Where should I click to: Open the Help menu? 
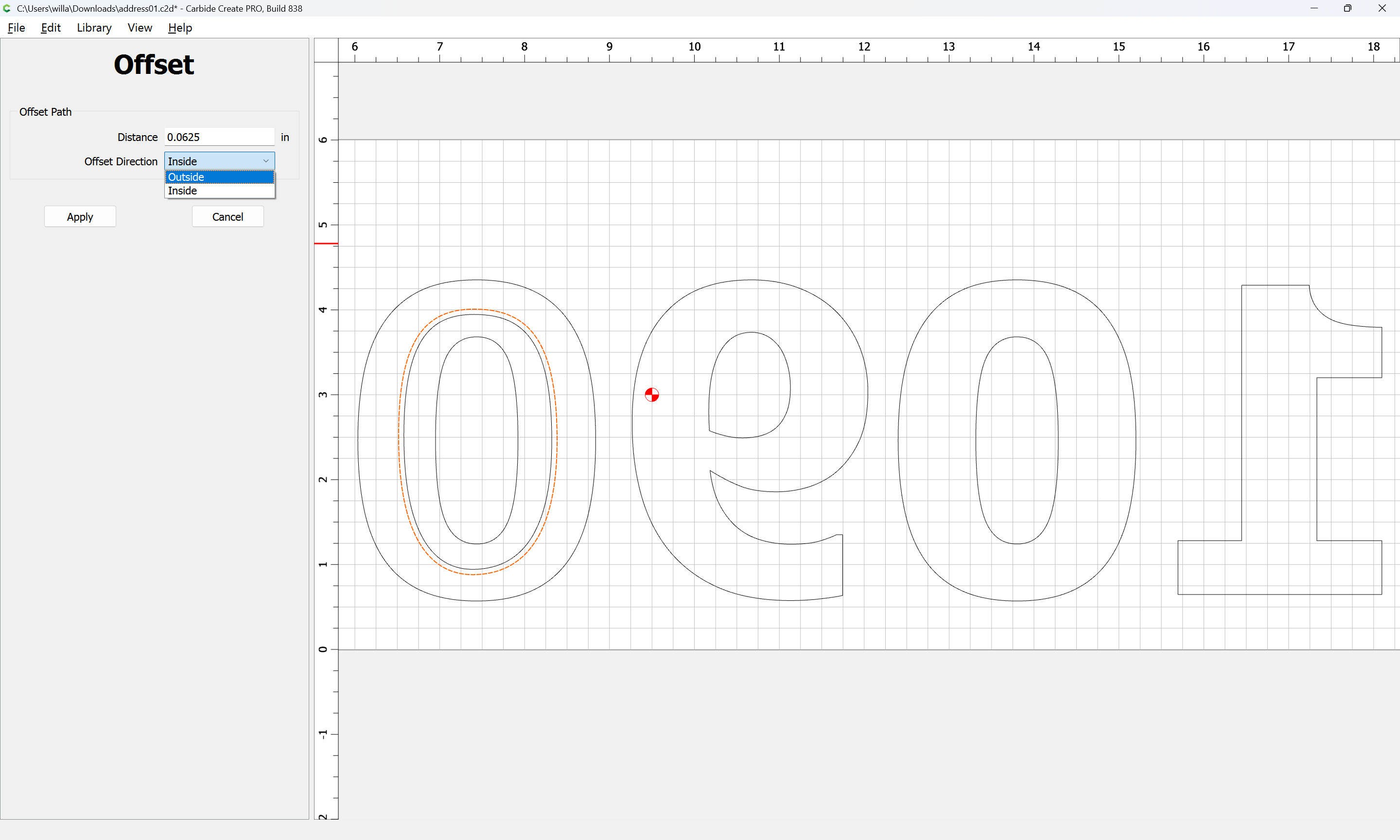[180, 28]
